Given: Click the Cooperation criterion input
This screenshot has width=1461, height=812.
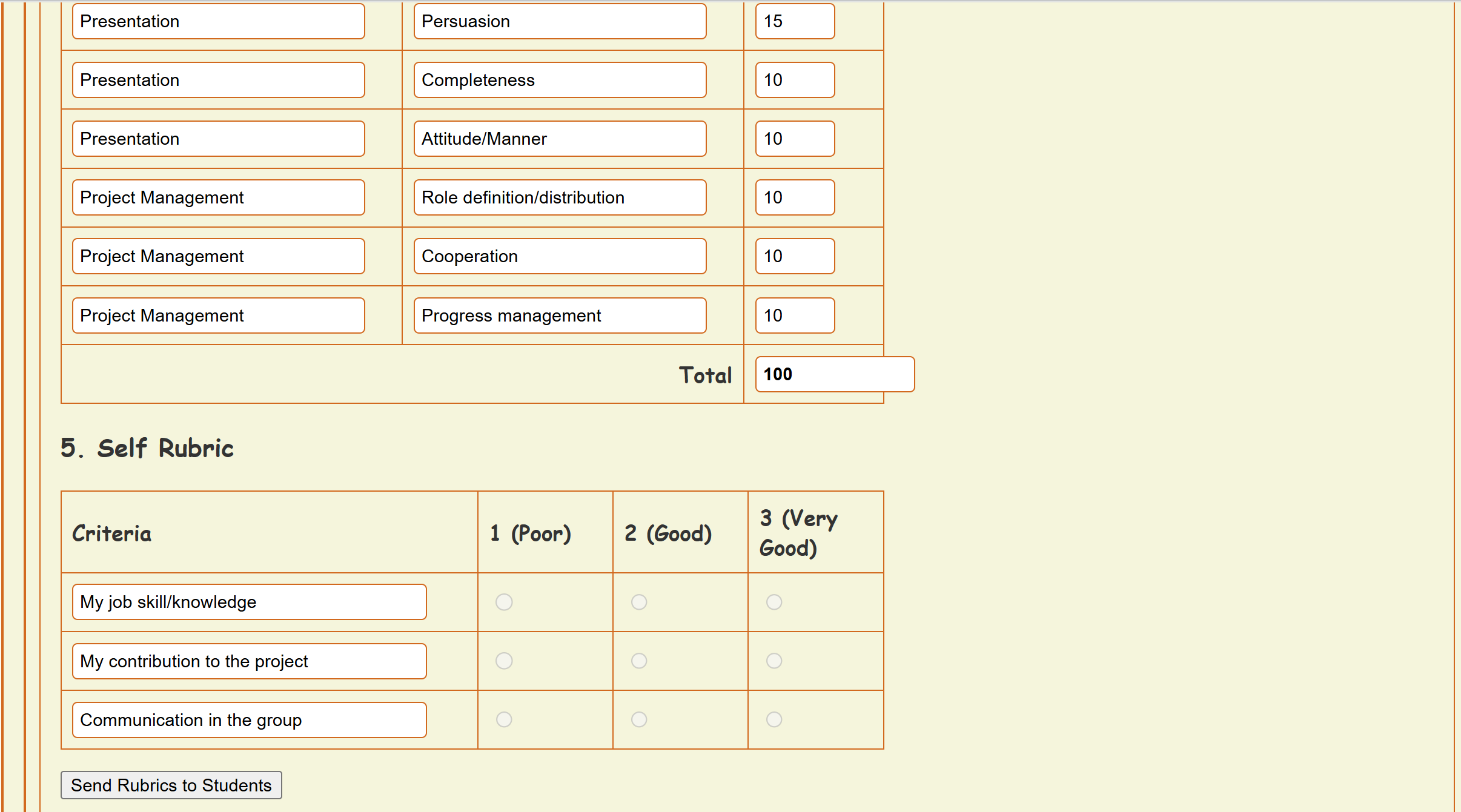Looking at the screenshot, I should (x=560, y=256).
